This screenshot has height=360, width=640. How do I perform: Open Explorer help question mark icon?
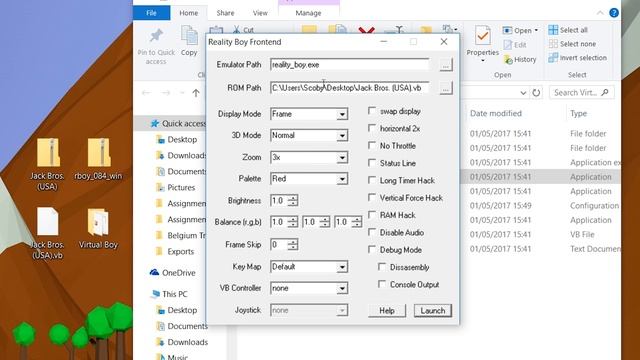tap(614, 13)
